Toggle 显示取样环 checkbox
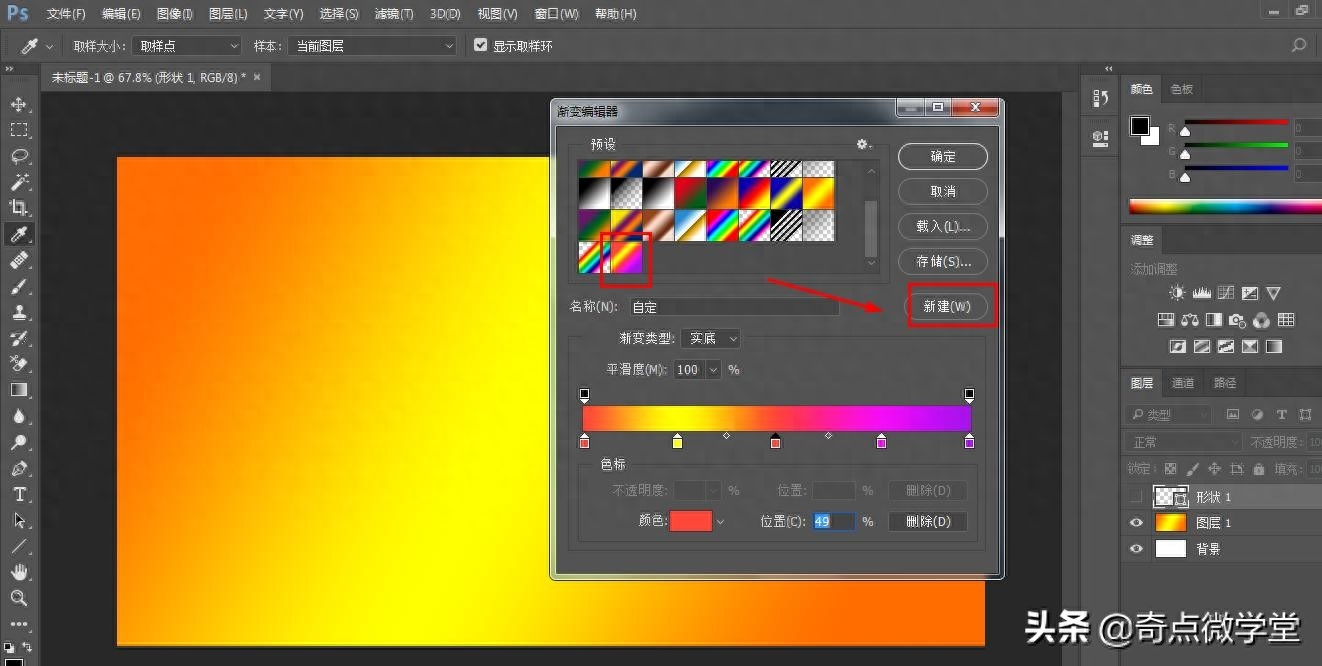This screenshot has width=1322, height=666. [x=481, y=46]
